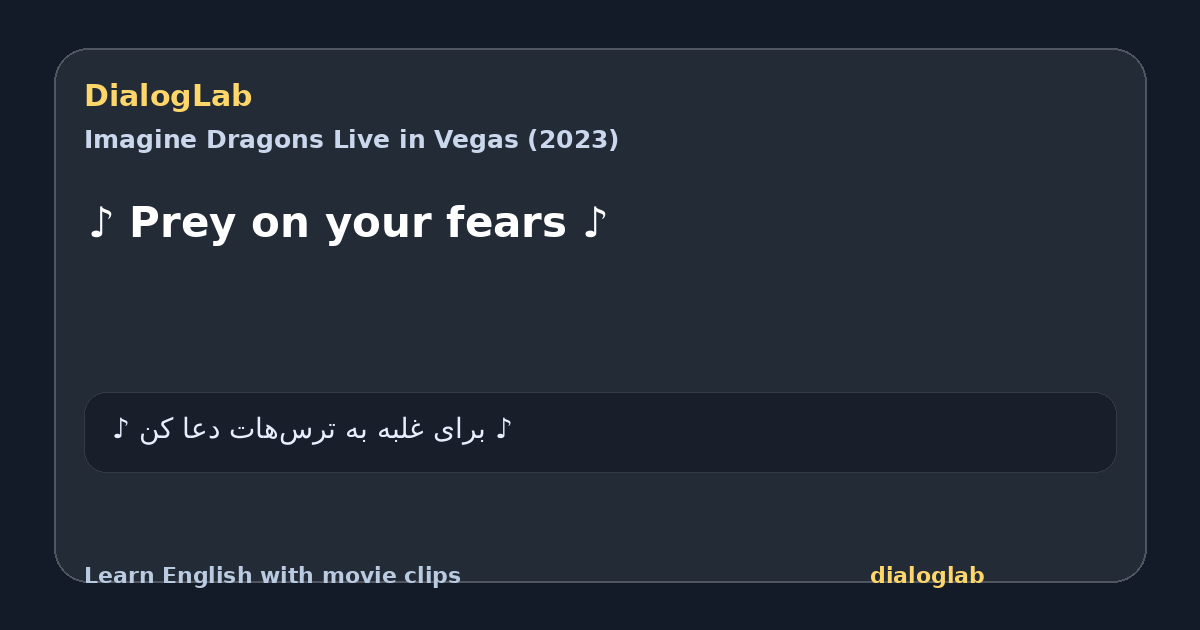Click the music note after "fears"
1200x630 pixels.
[x=595, y=223]
